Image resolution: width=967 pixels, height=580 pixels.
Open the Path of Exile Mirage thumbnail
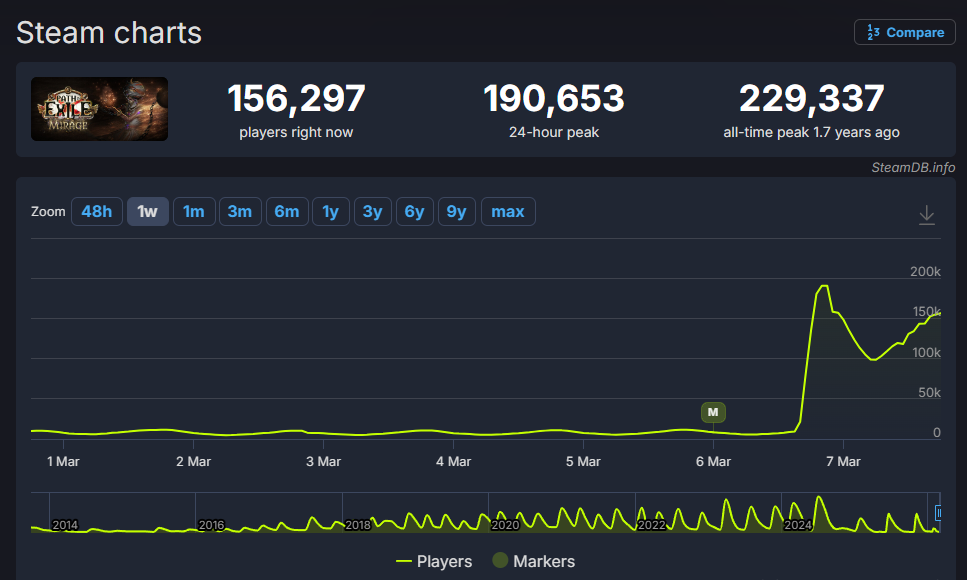coord(99,109)
